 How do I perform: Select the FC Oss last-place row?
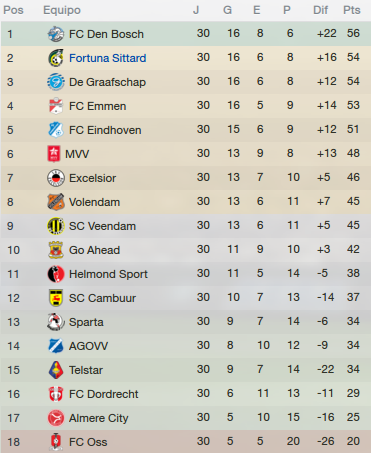point(185,441)
